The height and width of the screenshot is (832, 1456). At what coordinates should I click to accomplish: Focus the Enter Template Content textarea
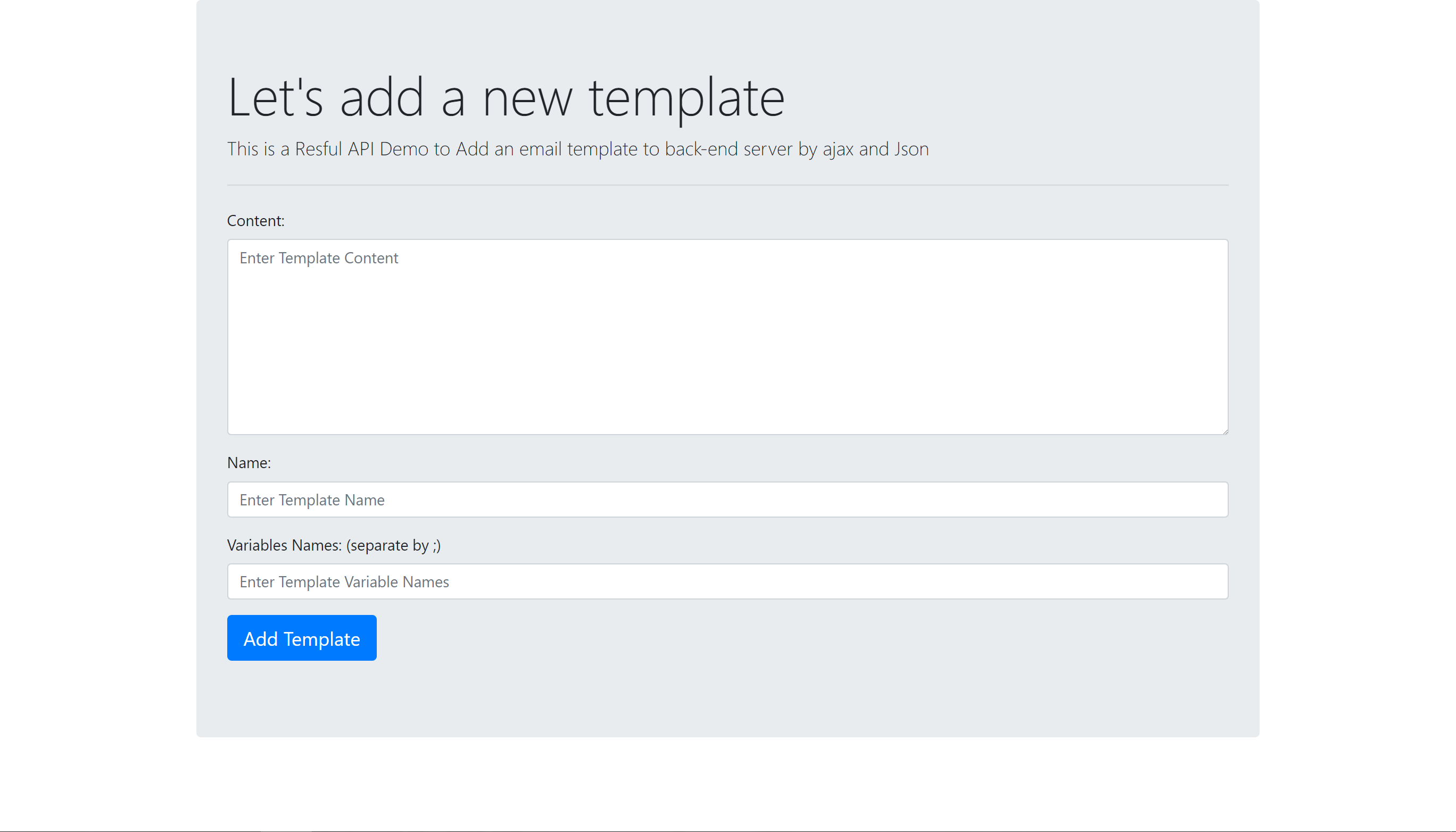[727, 337]
